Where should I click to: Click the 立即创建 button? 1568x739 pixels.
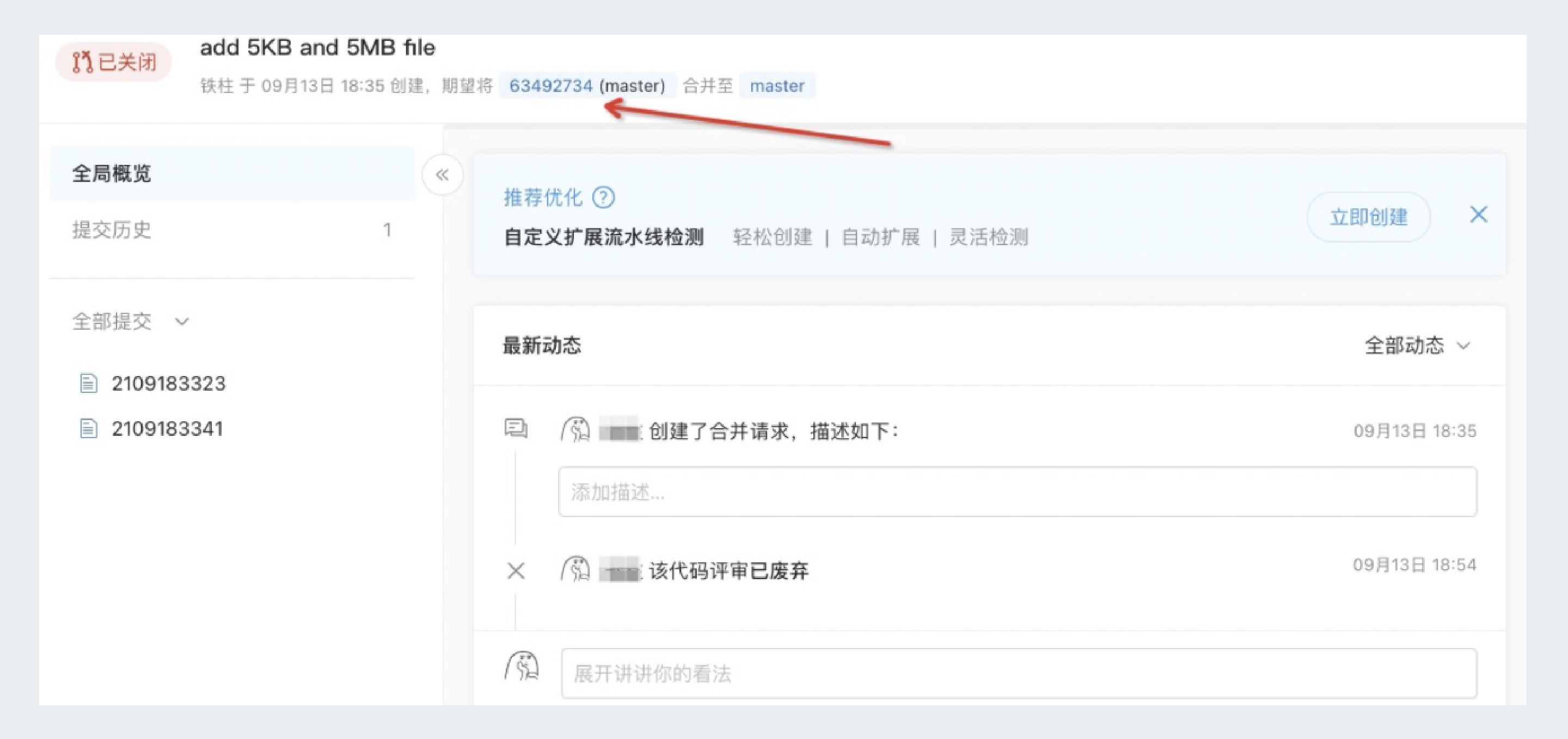(x=1368, y=217)
